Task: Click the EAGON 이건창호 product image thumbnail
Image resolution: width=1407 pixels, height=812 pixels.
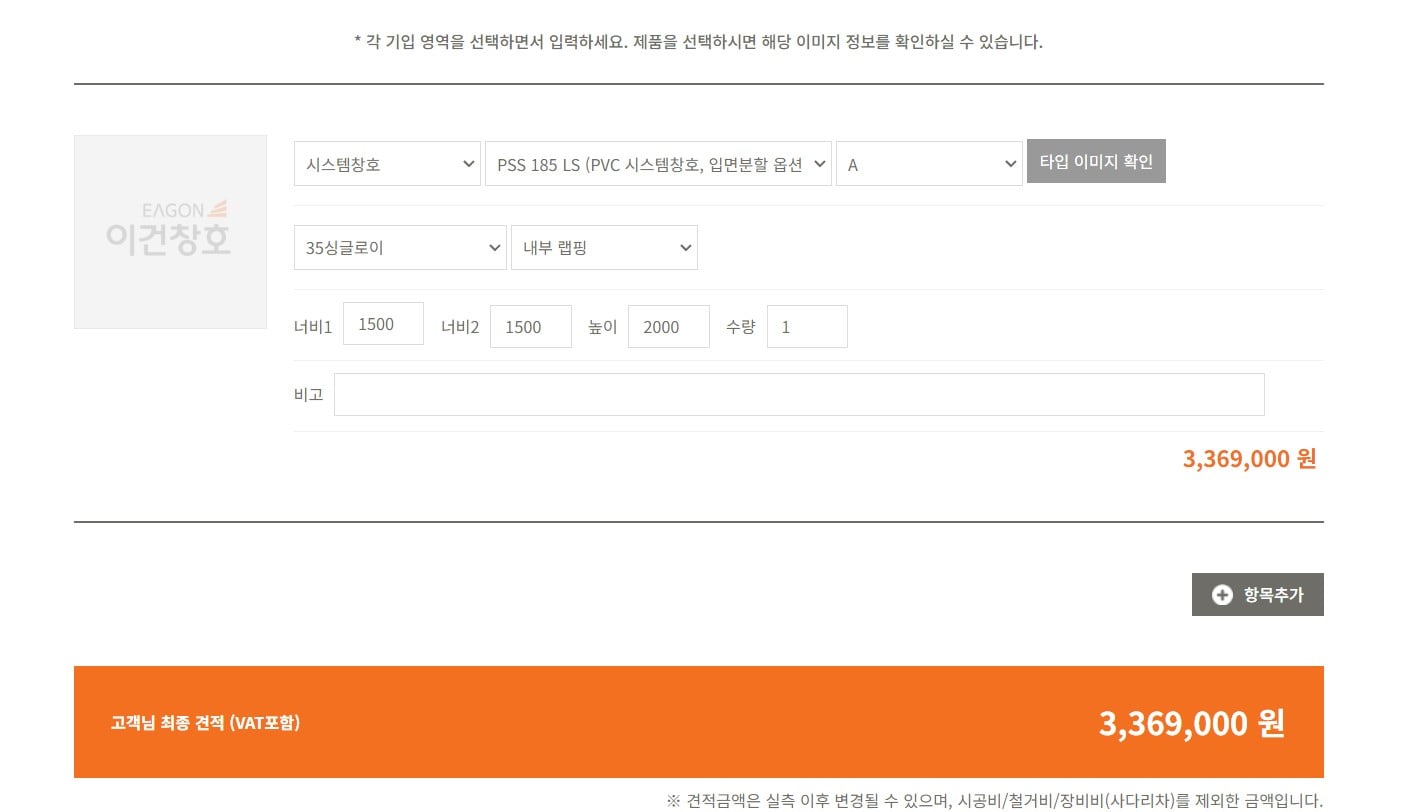Action: 170,232
